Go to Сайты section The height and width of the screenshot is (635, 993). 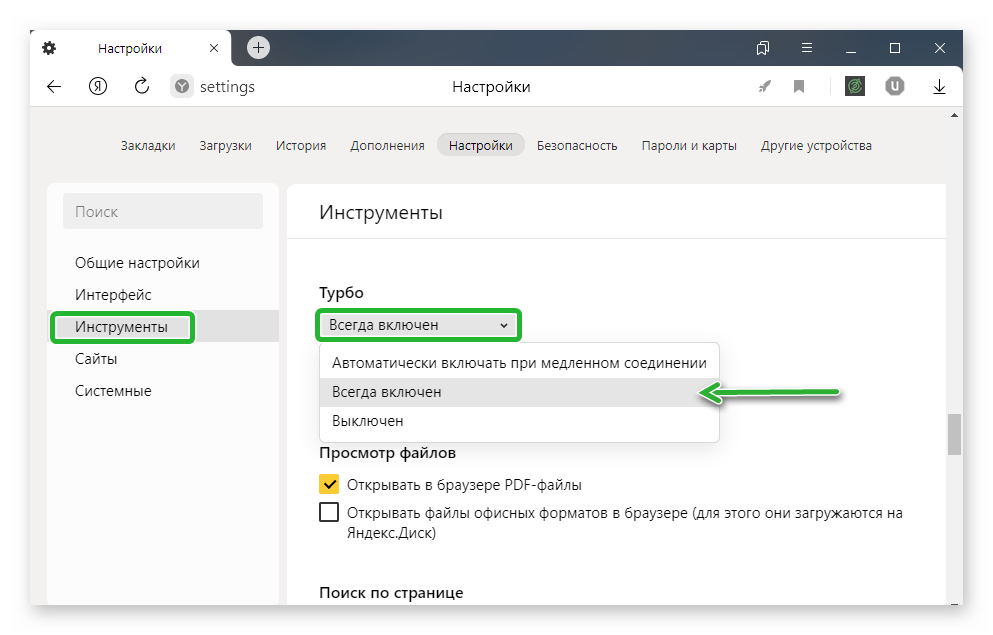[96, 359]
